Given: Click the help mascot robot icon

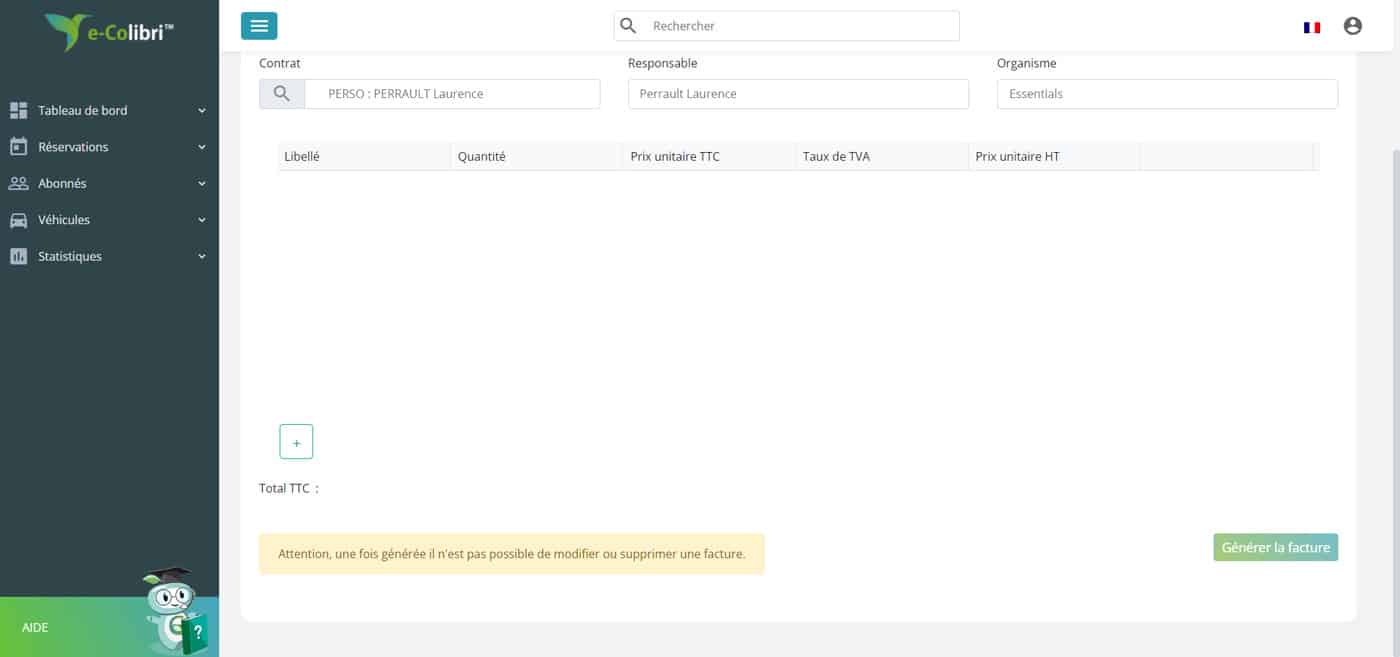Looking at the screenshot, I should coord(176,610).
